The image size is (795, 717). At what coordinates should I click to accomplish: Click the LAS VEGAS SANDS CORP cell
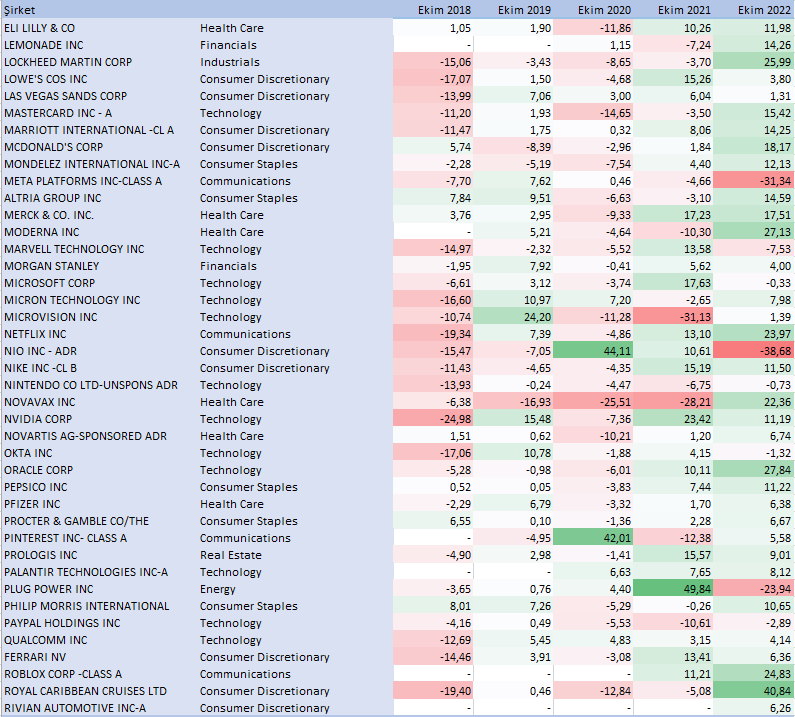click(65, 96)
